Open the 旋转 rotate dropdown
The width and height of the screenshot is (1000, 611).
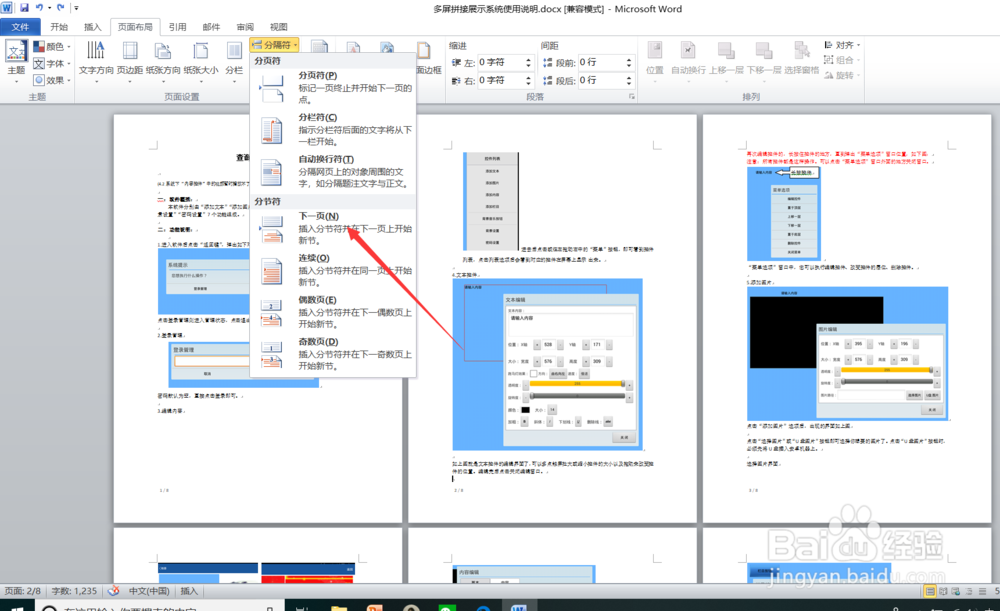pyautogui.click(x=842, y=75)
